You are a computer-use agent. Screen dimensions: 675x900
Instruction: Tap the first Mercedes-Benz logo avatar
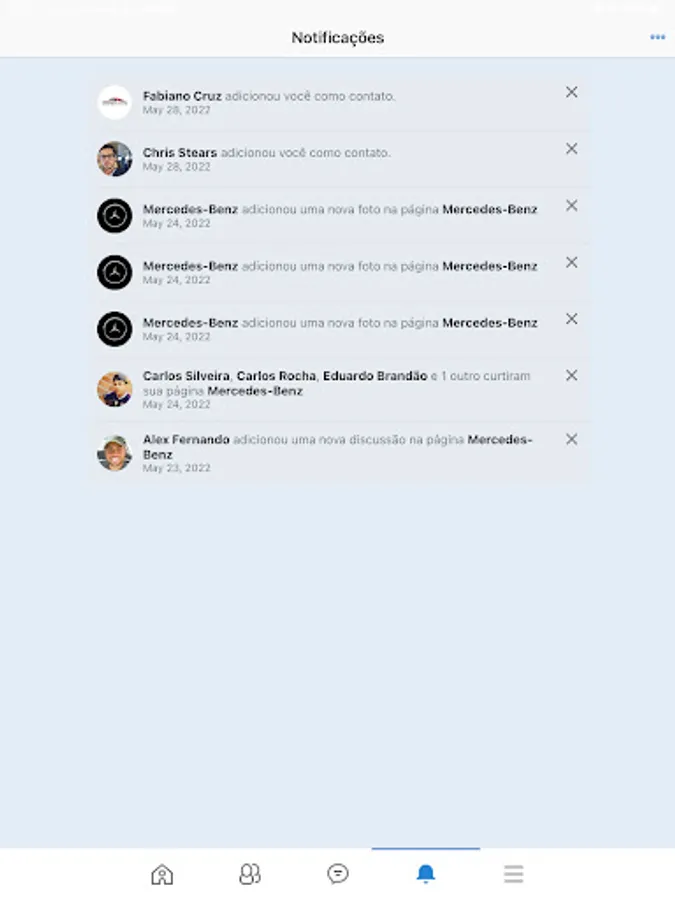click(114, 216)
